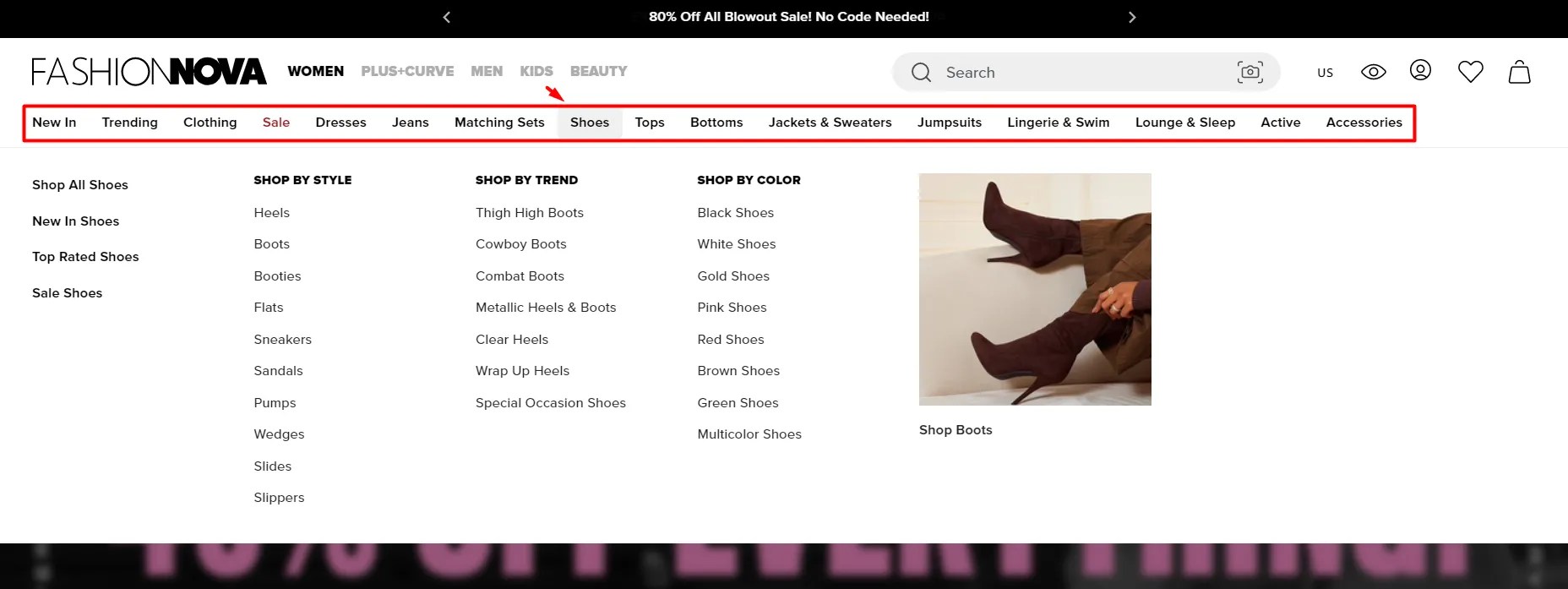1568x589 pixels.
Task: Go to New In Shoes
Action: (x=76, y=221)
